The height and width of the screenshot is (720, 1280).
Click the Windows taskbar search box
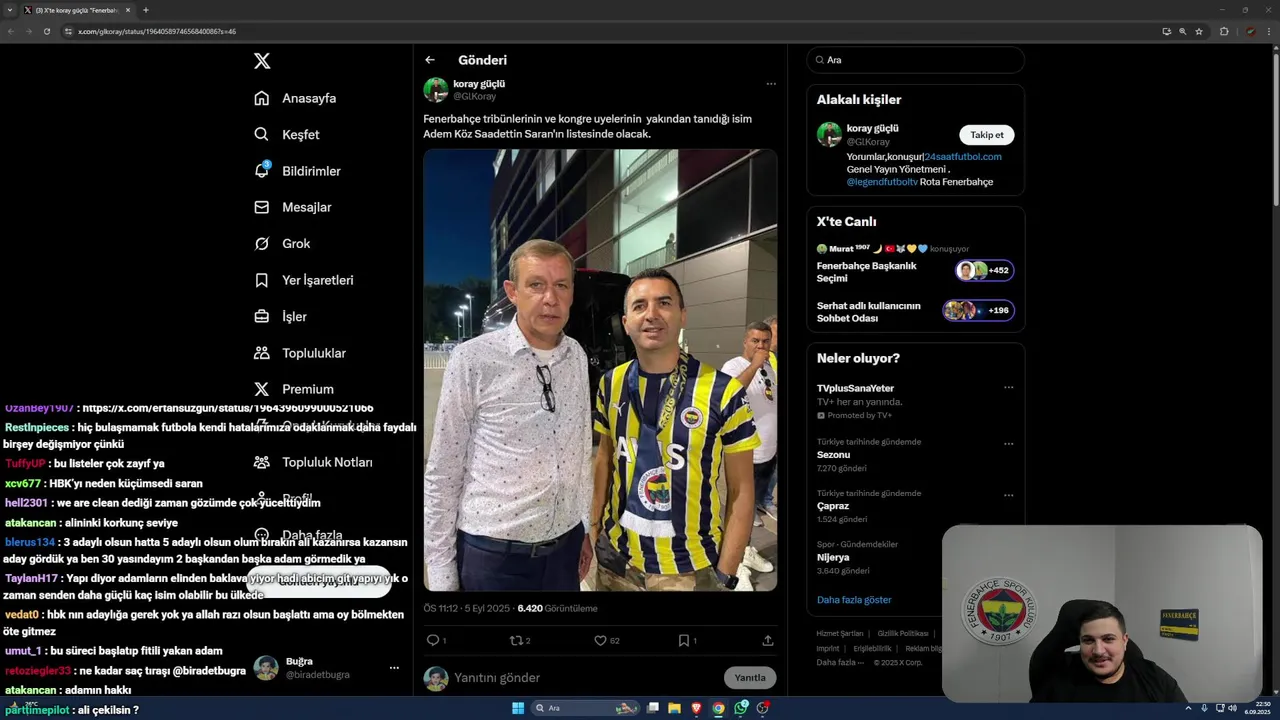coord(587,708)
